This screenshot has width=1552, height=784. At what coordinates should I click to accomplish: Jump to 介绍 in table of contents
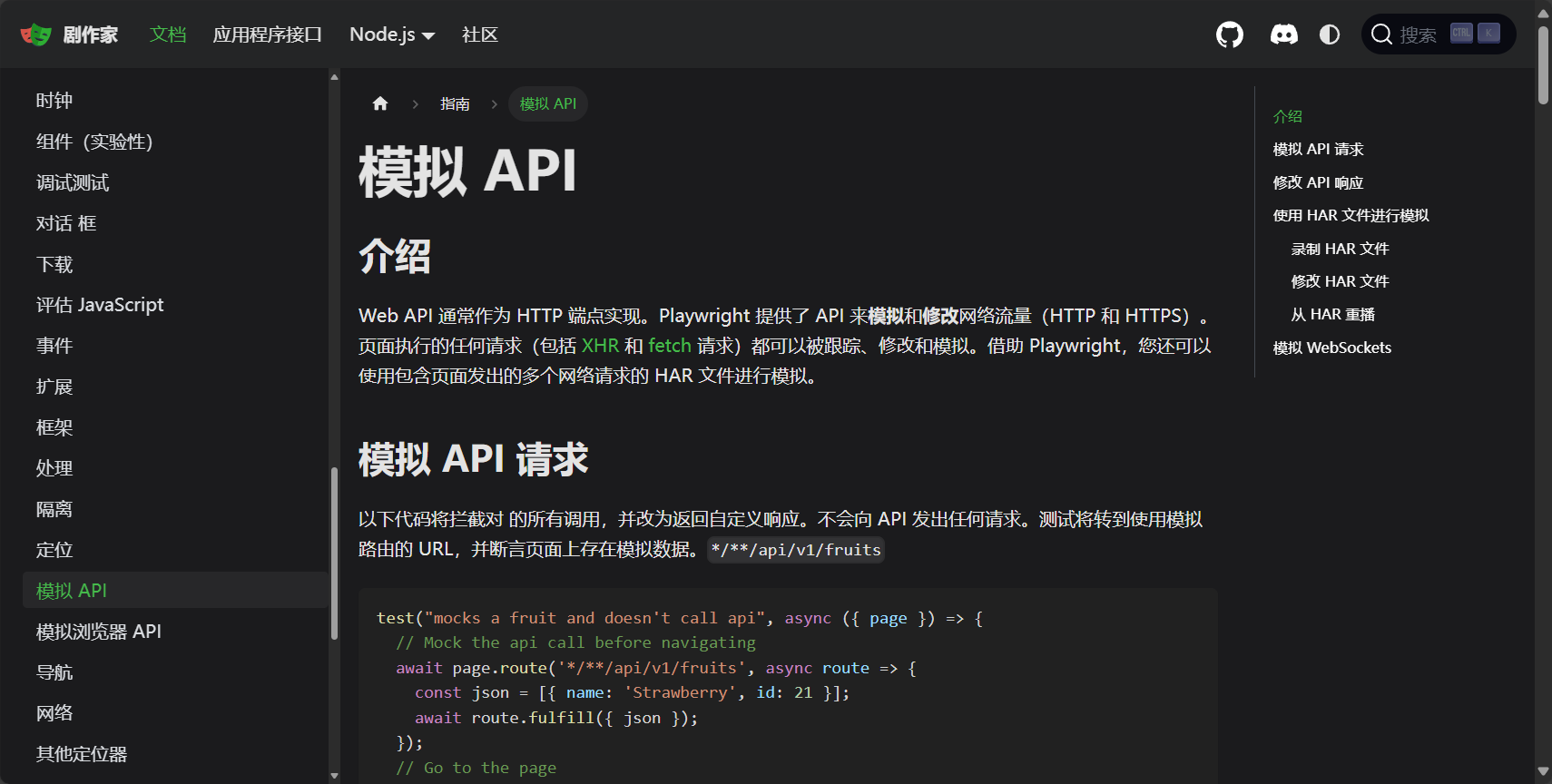(1288, 116)
